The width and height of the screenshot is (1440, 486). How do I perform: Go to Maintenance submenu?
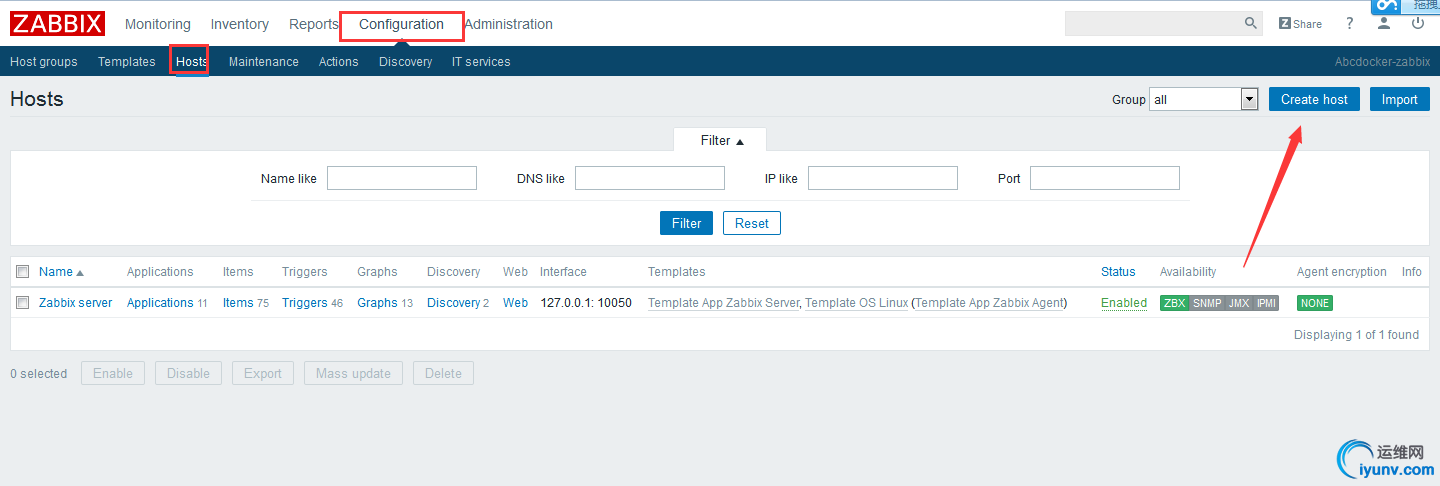coord(264,62)
